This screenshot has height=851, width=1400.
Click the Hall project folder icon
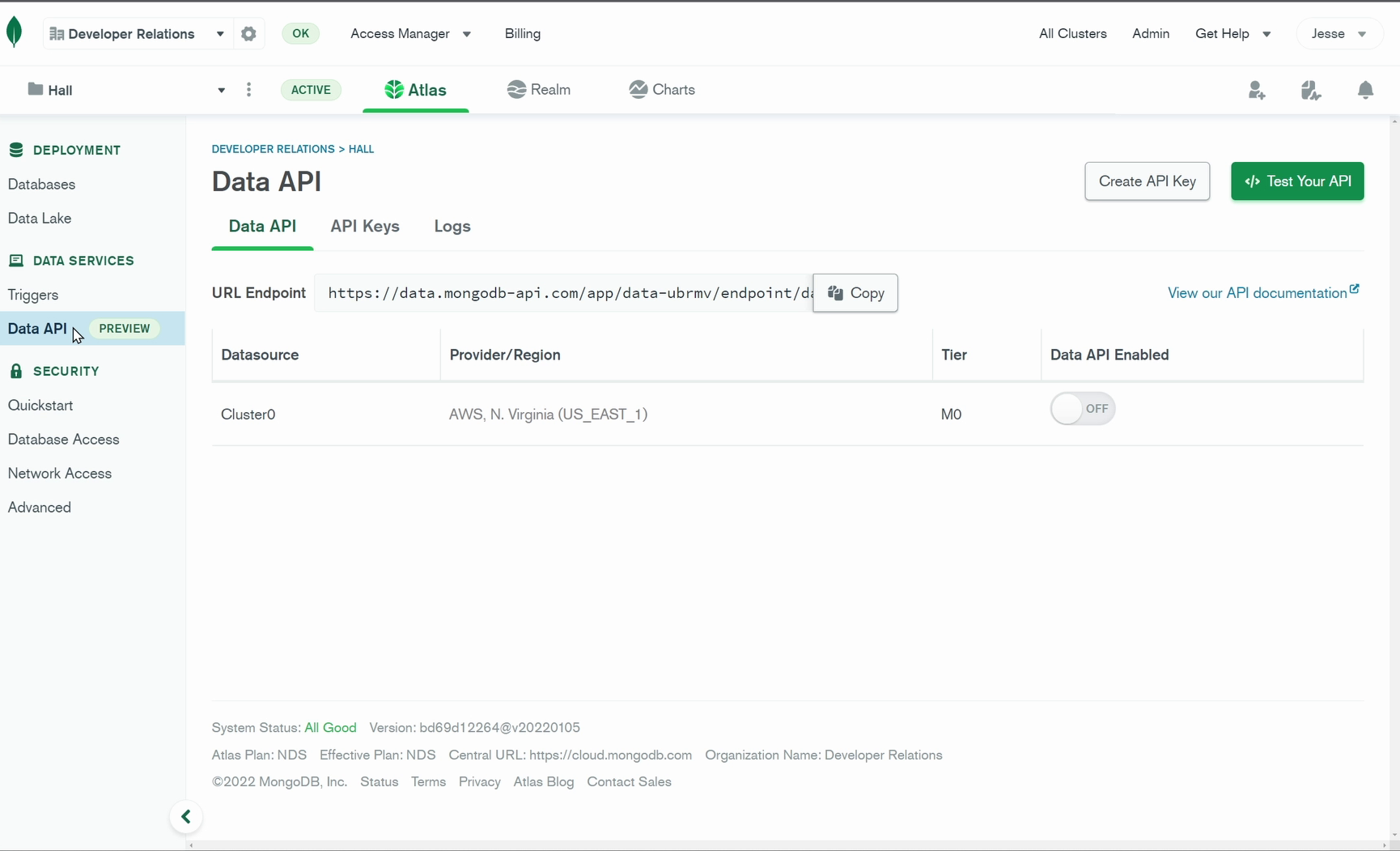36,89
